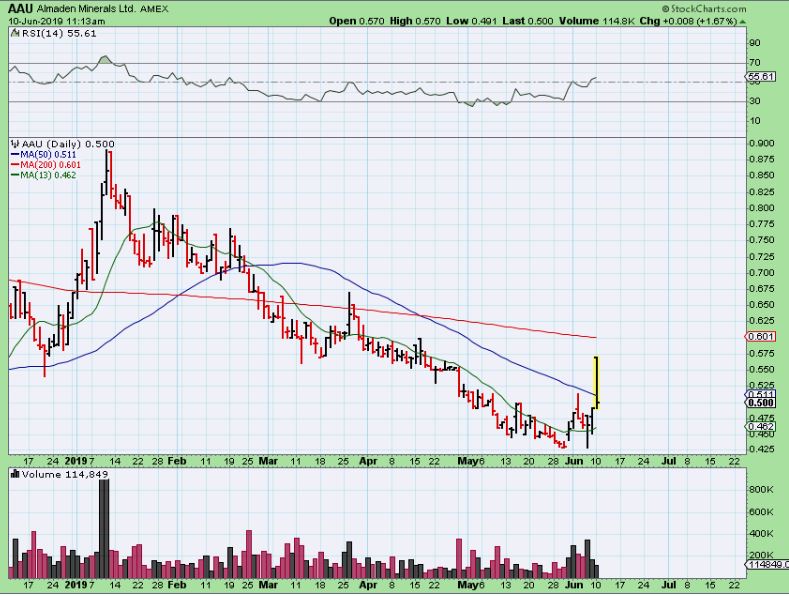
Task: Click the price bars icon before AAU (Daily)
Action: click(x=15, y=144)
